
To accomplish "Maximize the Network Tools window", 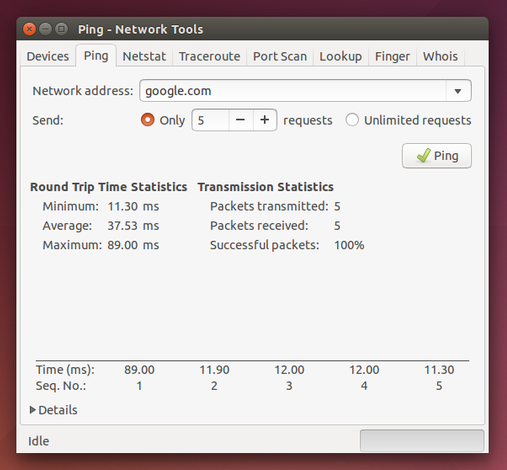I will (x=61, y=29).
